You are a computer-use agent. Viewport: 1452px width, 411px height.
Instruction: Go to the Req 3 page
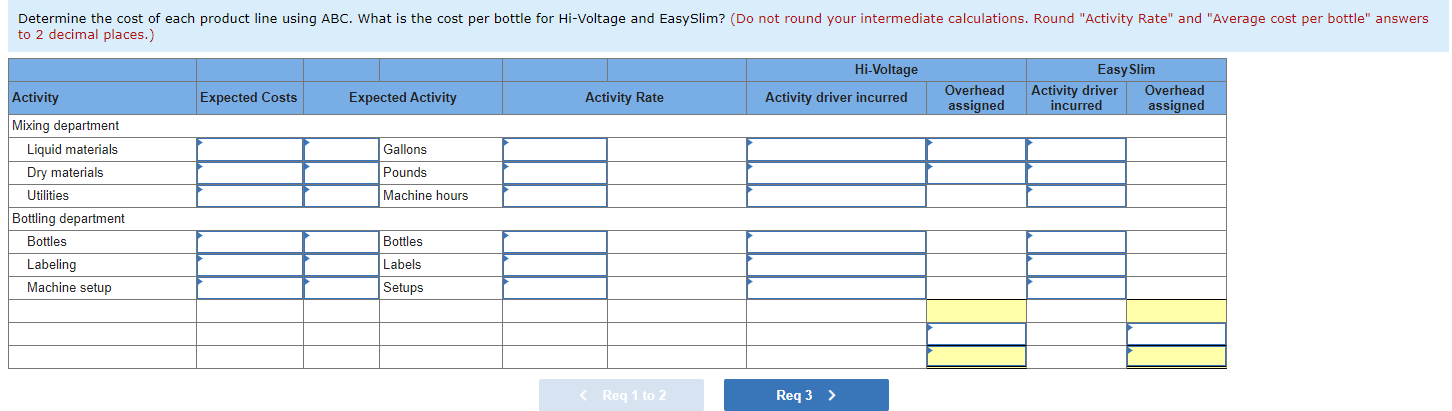point(806,395)
